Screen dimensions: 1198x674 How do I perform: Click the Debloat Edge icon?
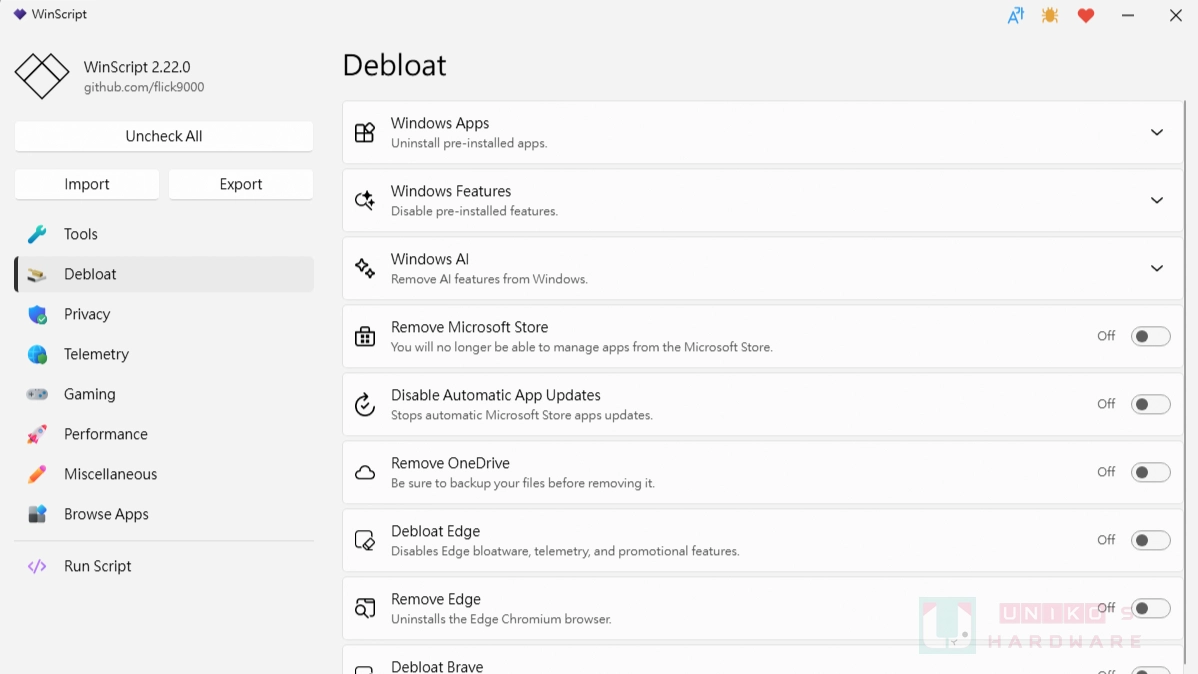(x=364, y=540)
